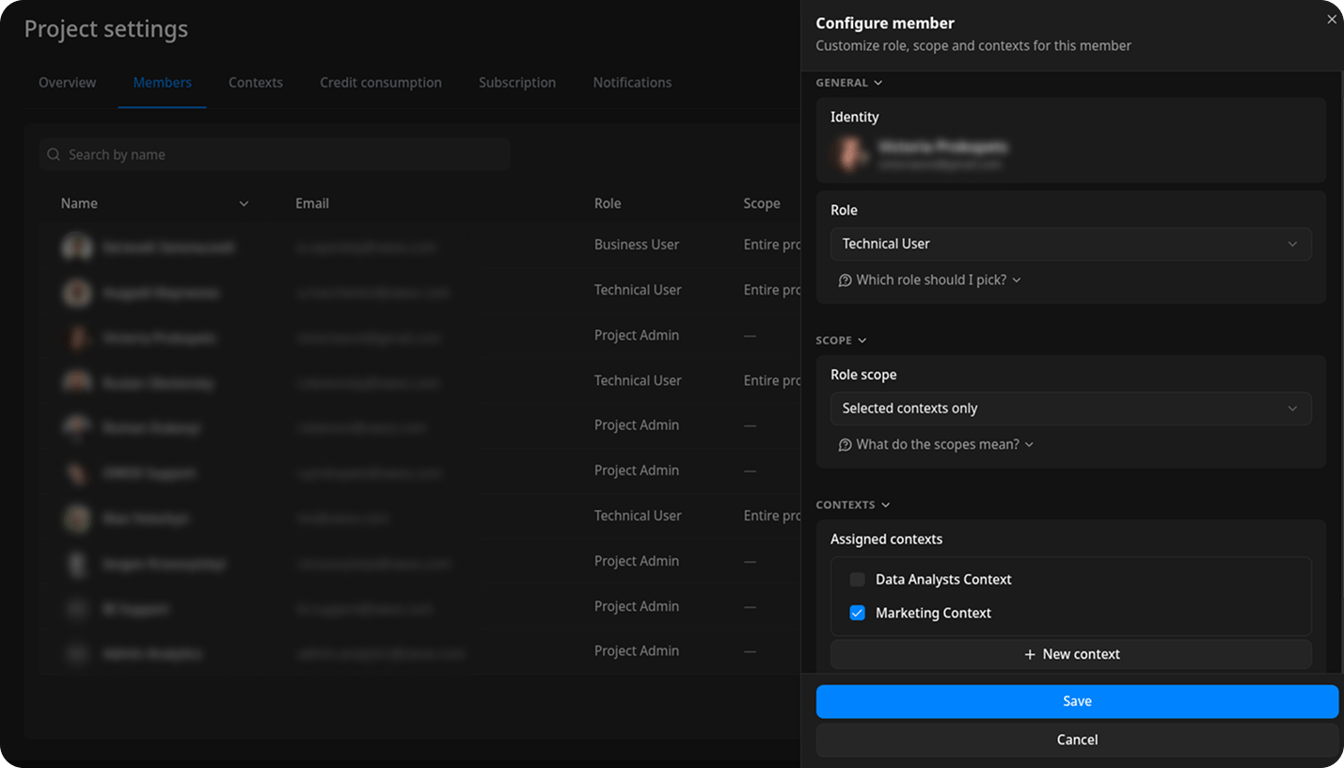Click the chat icon beside 'What do the scopes mean?'
The width and height of the screenshot is (1344, 768).
pos(845,444)
